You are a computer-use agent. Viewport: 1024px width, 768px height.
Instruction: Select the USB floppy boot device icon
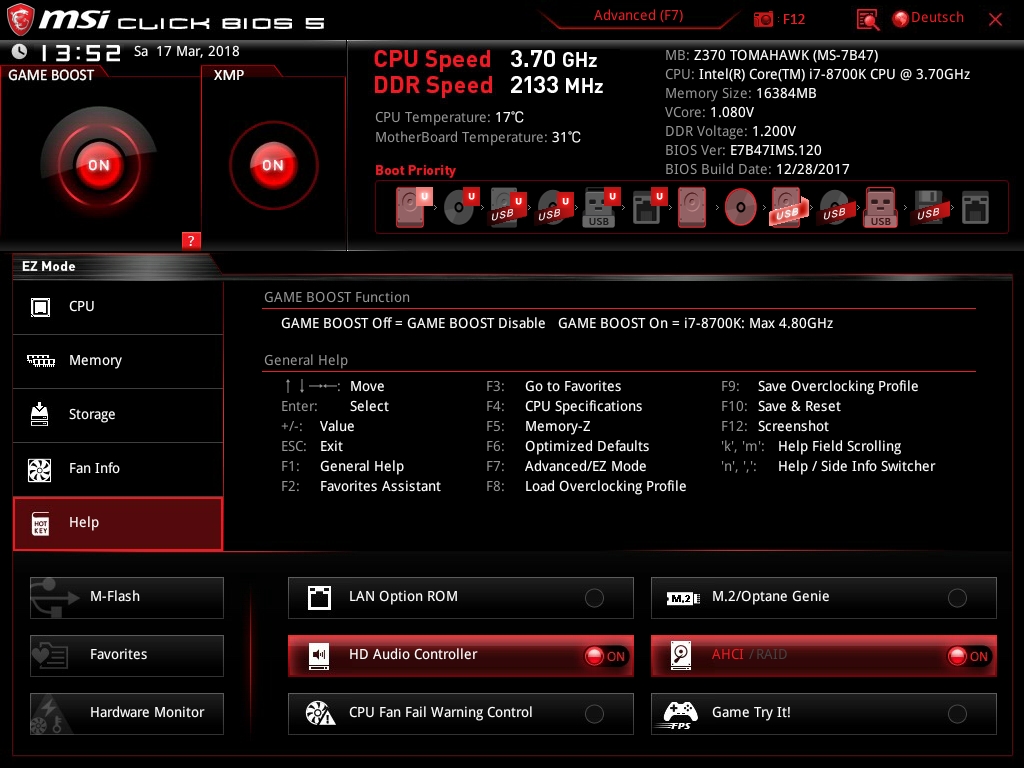928,207
